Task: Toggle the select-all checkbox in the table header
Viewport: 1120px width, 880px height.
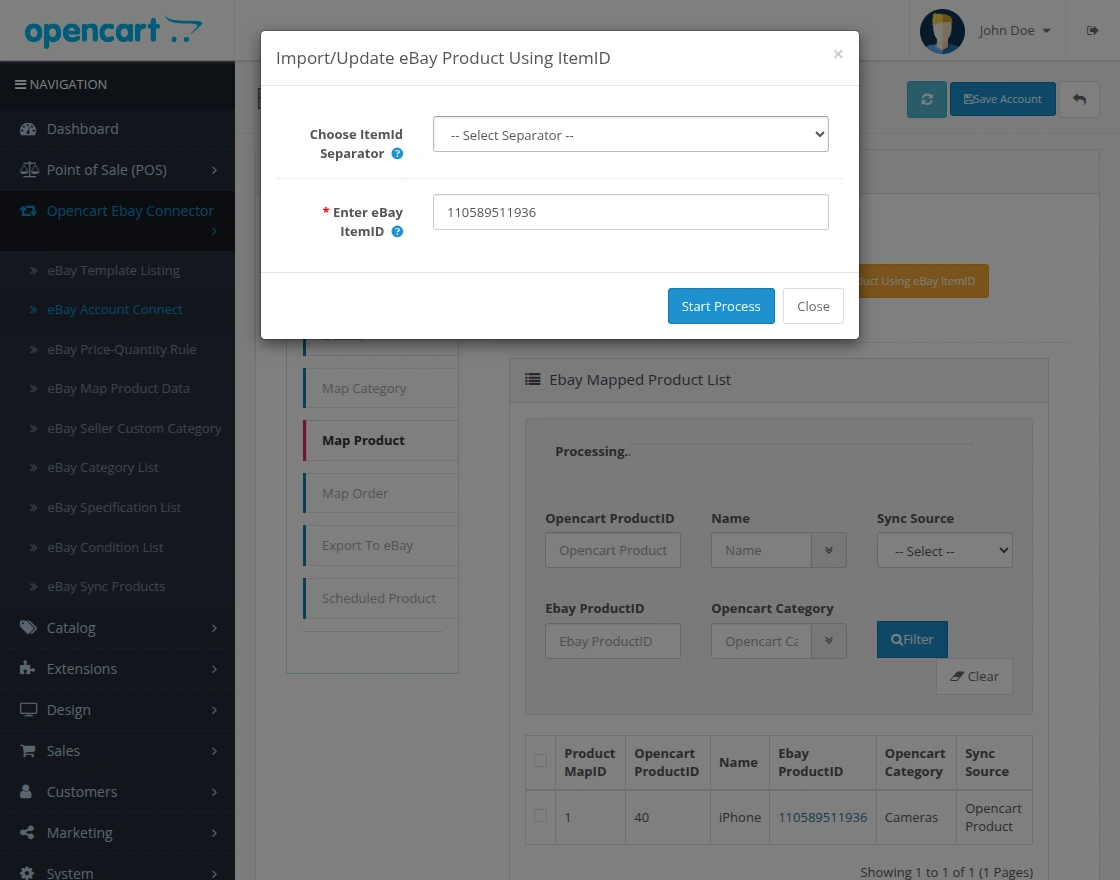Action: pyautogui.click(x=541, y=761)
